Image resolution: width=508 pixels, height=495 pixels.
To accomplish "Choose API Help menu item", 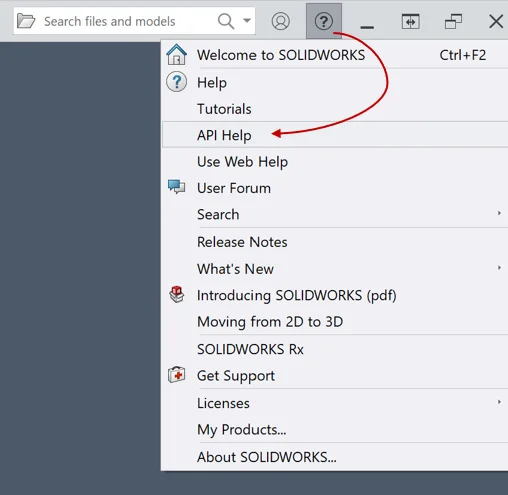I will point(335,135).
